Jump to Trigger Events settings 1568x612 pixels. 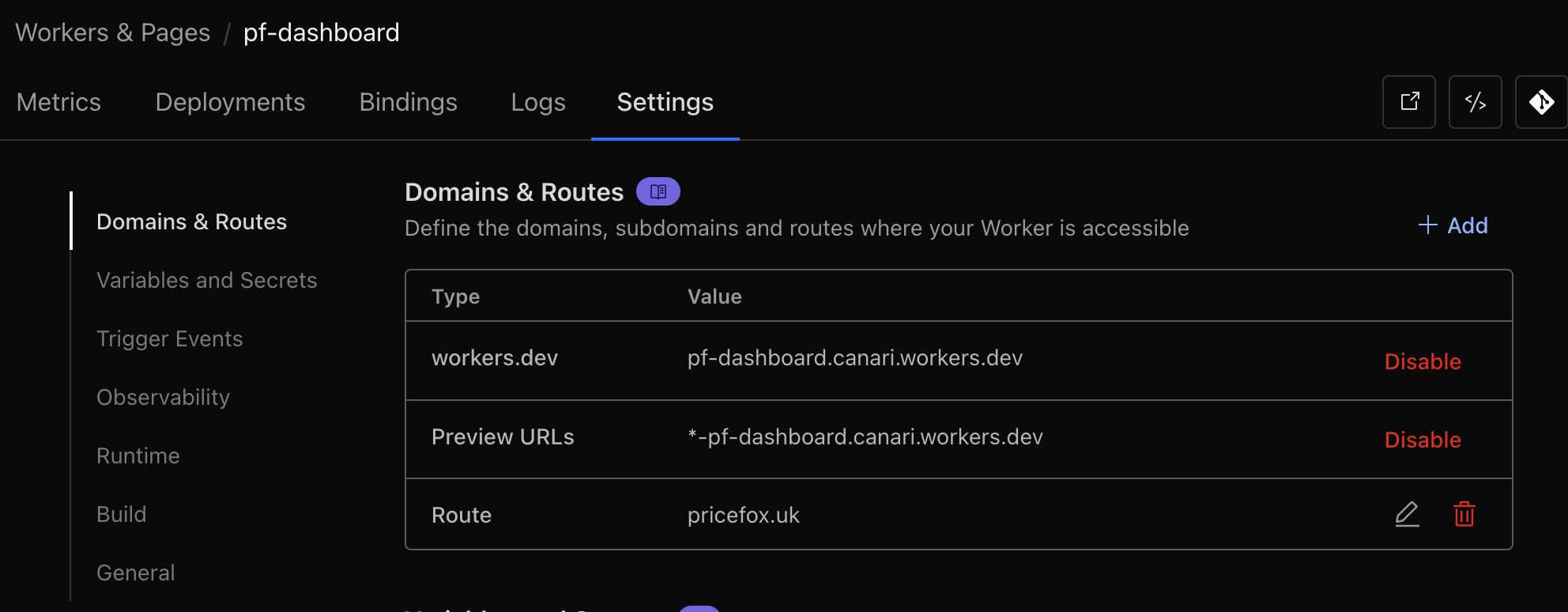click(x=169, y=338)
